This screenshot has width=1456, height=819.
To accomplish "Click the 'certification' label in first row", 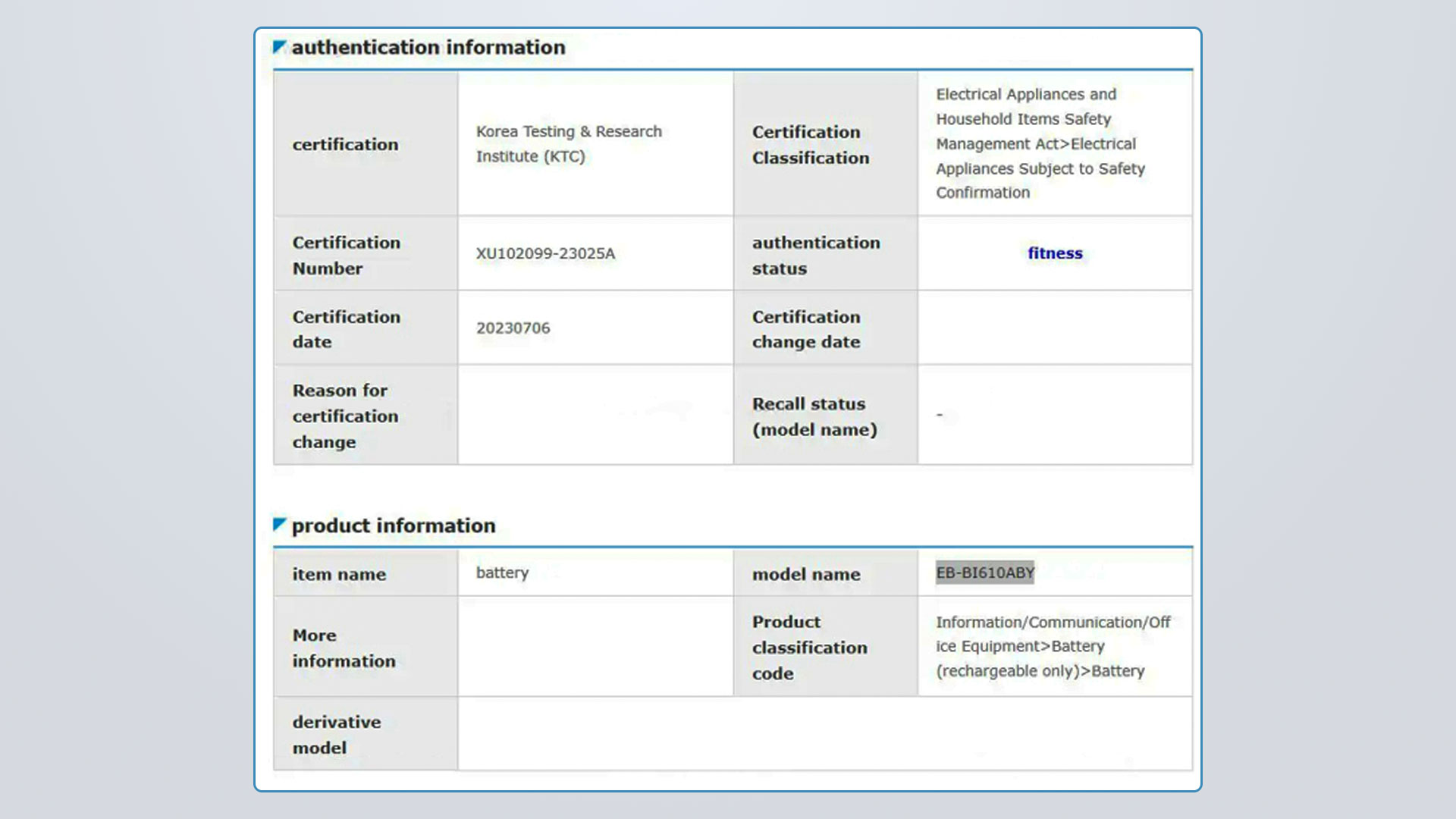I will coord(345,144).
